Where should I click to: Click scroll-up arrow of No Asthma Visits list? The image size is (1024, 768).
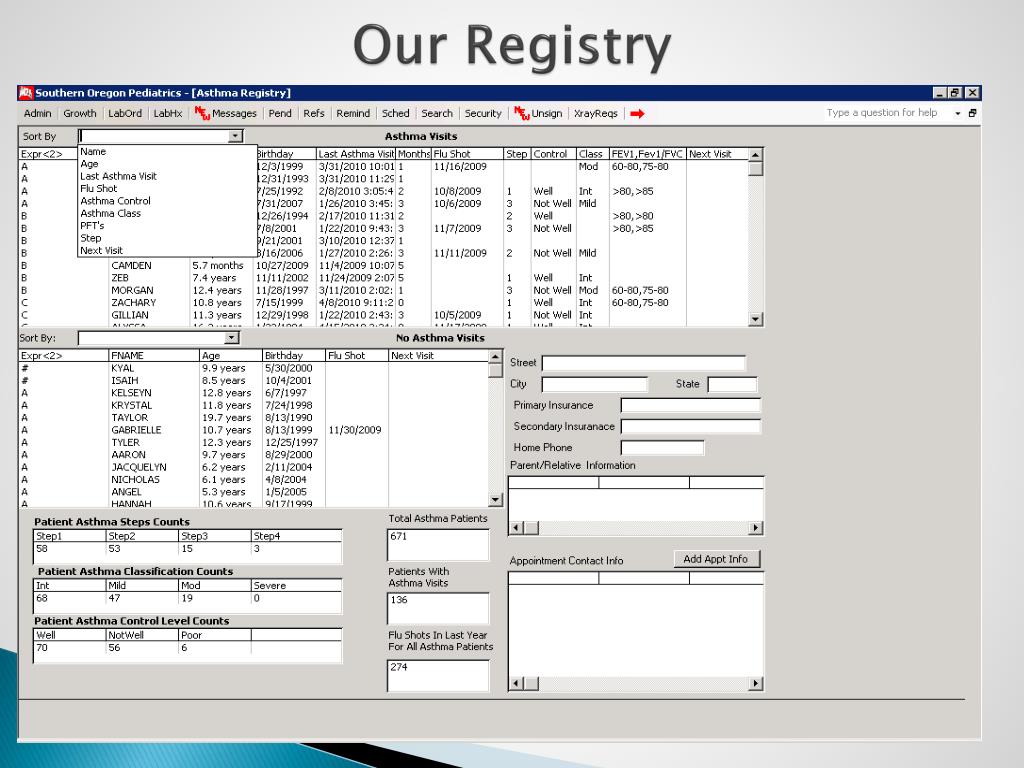(495, 356)
